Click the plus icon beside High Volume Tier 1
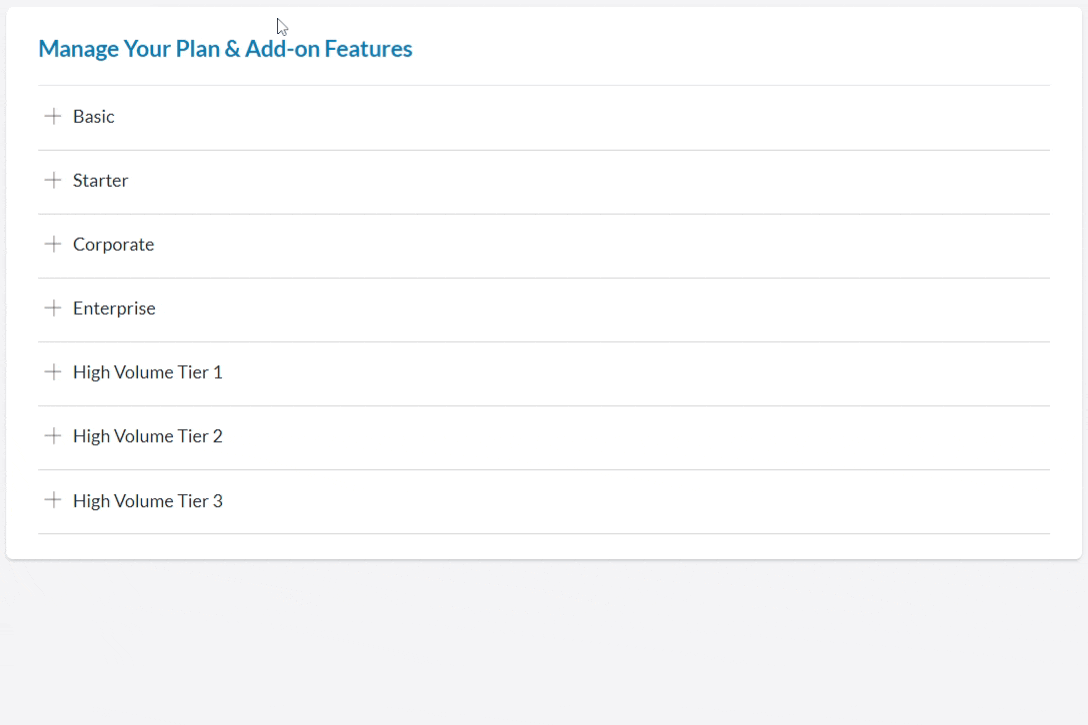Image resolution: width=1088 pixels, height=725 pixels. coord(53,372)
